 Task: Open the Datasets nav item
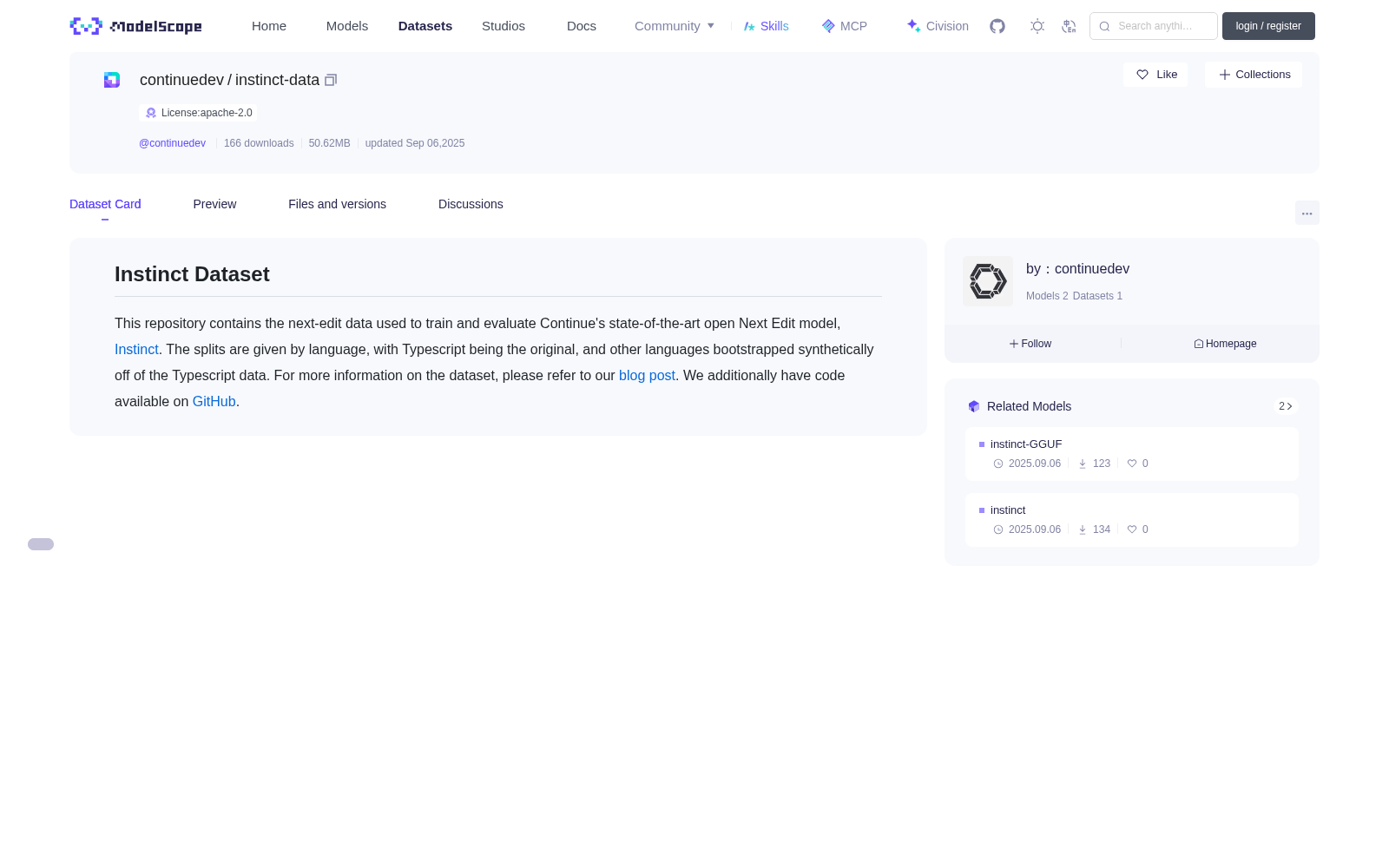tap(425, 26)
